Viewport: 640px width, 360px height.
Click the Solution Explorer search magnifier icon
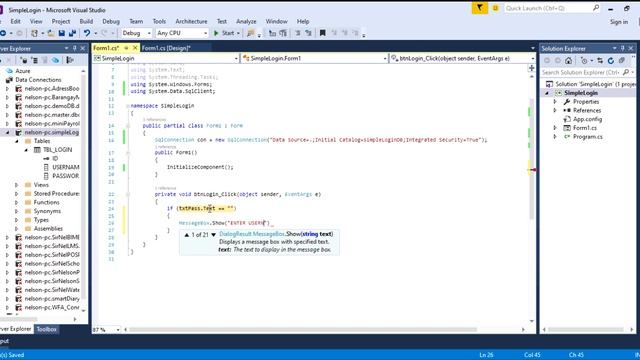pyautogui.click(x=626, y=72)
